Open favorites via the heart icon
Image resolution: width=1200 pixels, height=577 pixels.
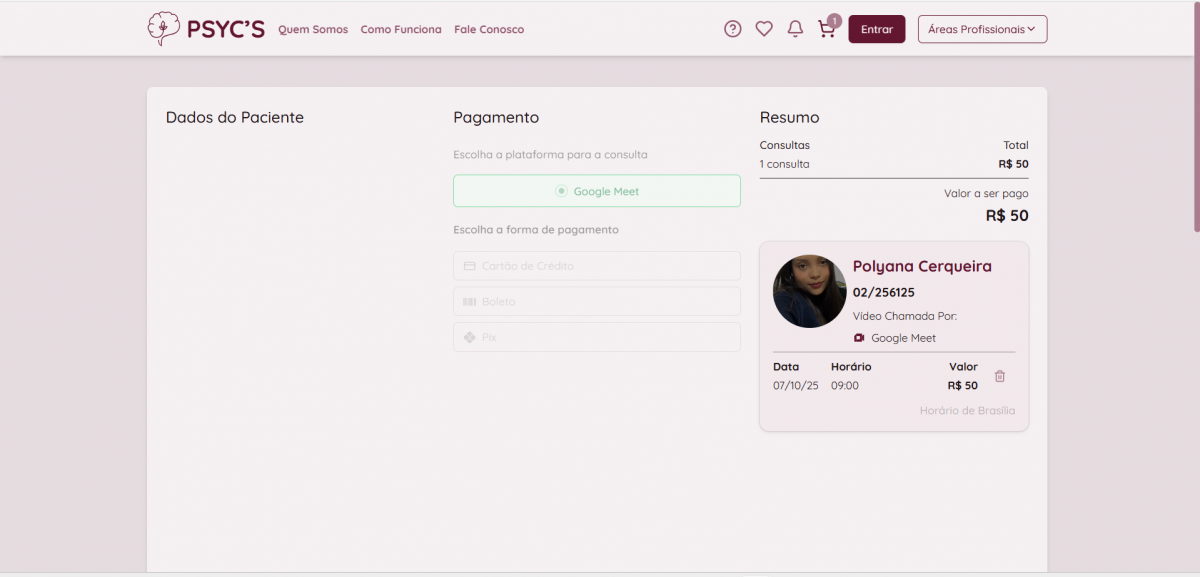pos(764,29)
